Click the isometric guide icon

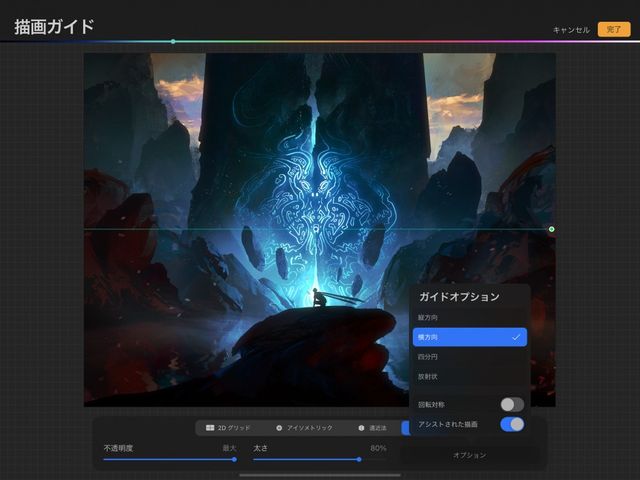[x=279, y=428]
